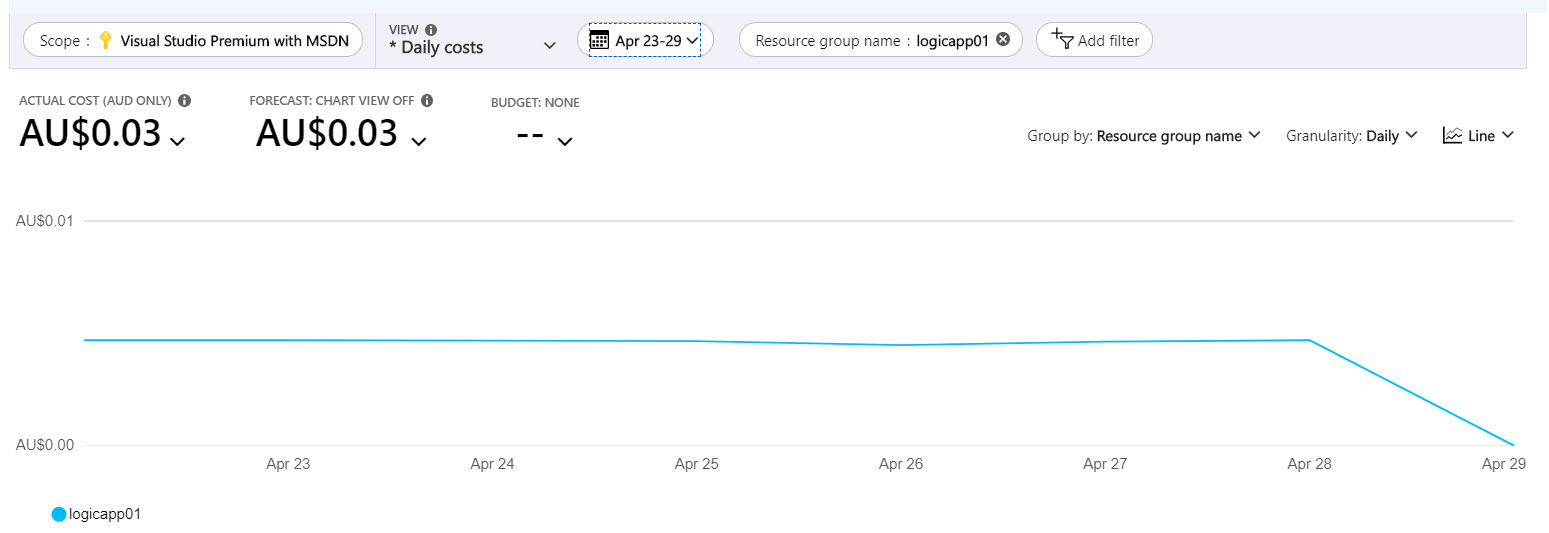Open Group by Resource group name dropdown
This screenshot has height=533, width=1549.
[1144, 136]
